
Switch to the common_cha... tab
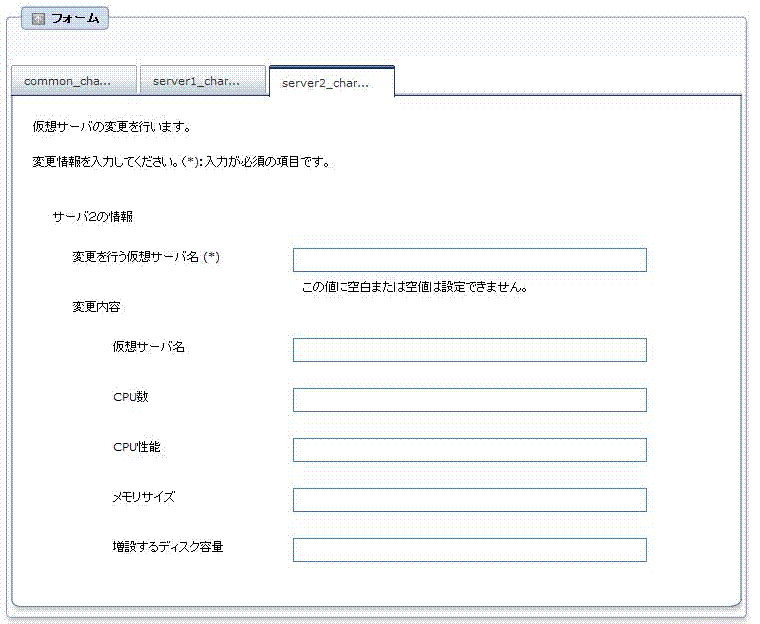[x=74, y=80]
